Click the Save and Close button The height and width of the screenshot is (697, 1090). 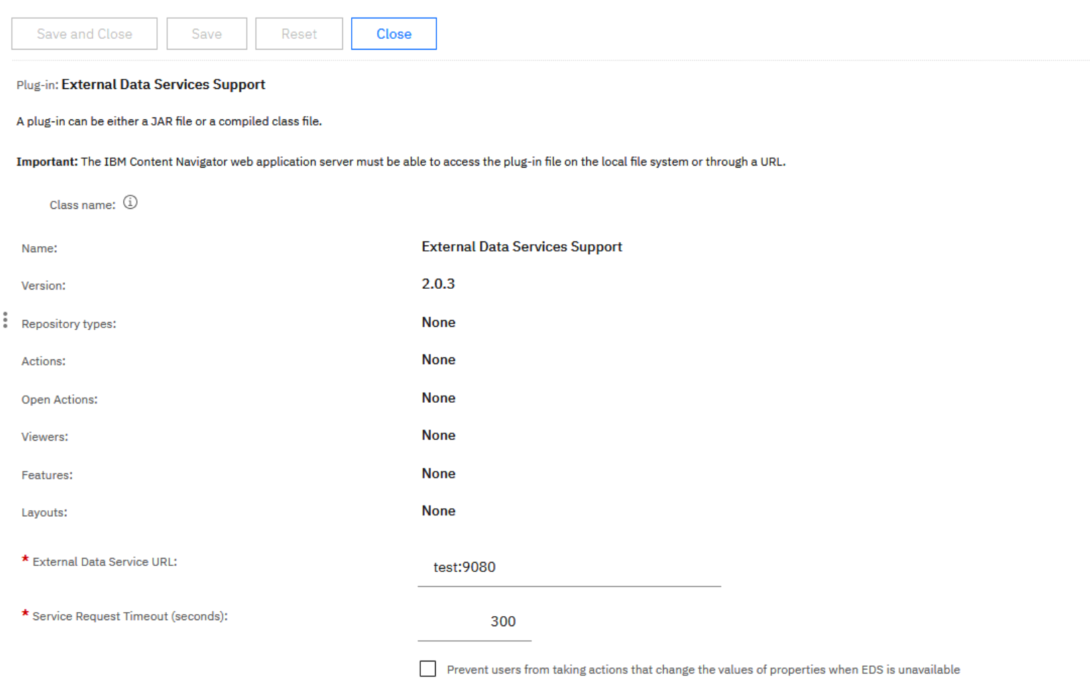coord(84,34)
